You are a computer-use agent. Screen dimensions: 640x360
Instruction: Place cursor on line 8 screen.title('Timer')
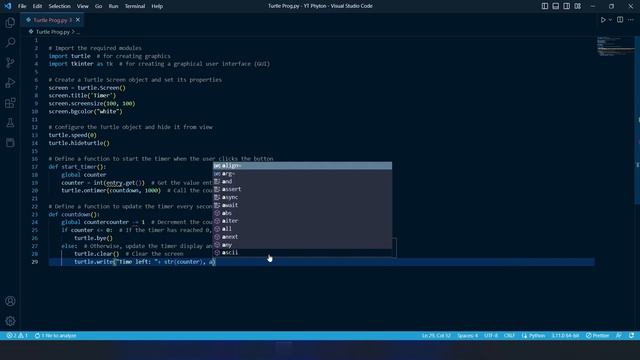pos(82,96)
